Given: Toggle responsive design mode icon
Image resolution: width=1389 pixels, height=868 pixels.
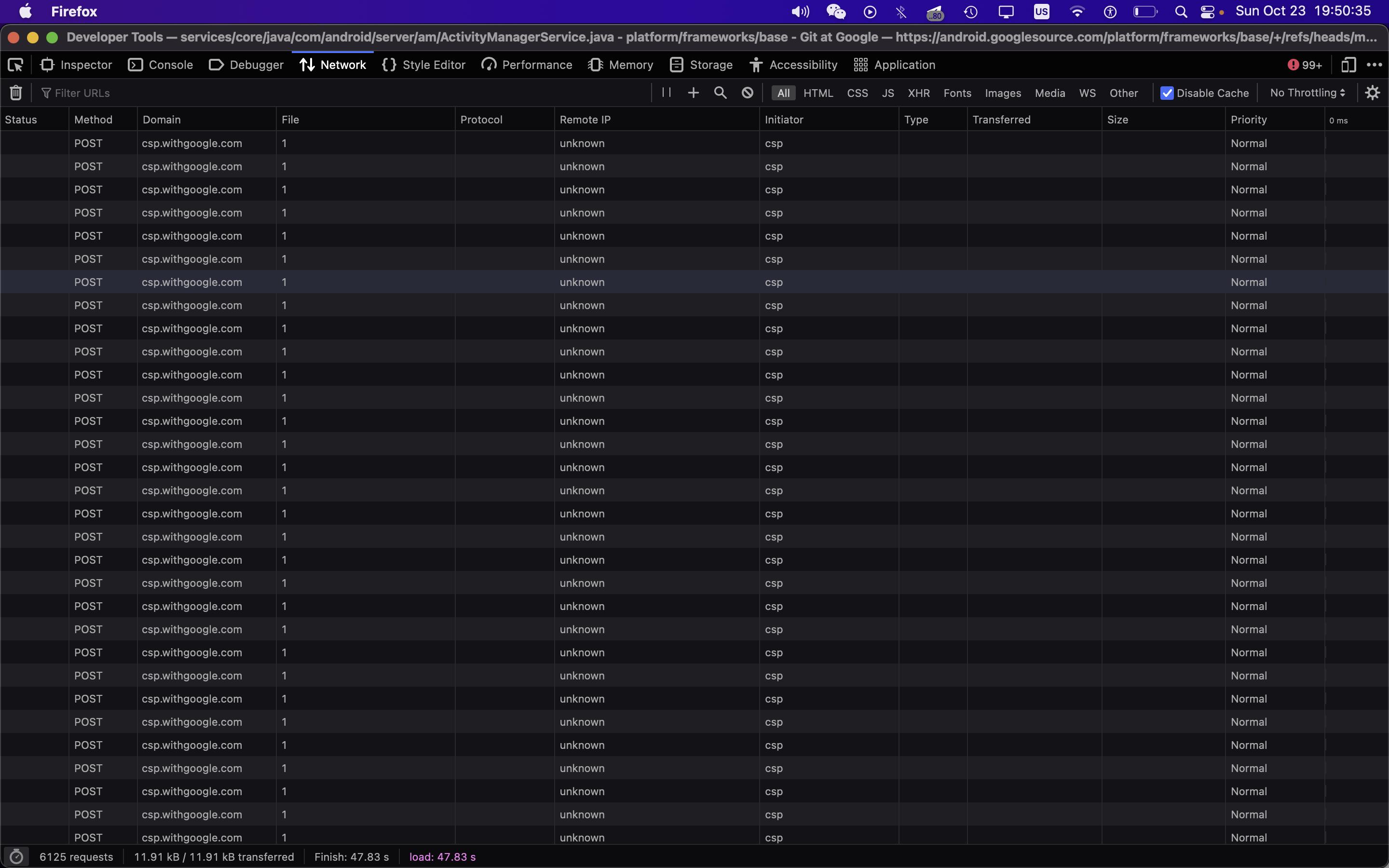Looking at the screenshot, I should (1348, 65).
